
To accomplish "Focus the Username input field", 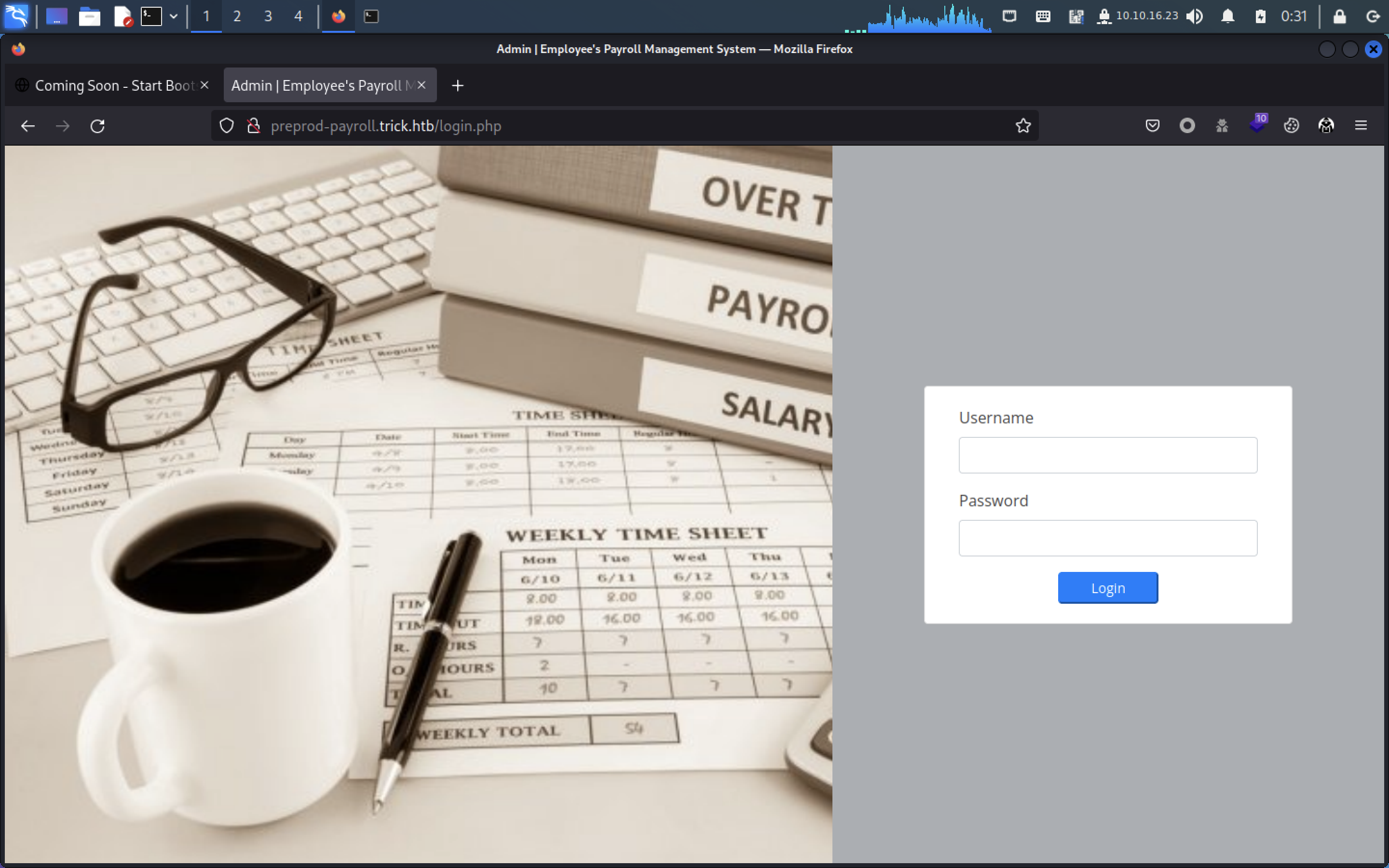I will click(x=1108, y=455).
